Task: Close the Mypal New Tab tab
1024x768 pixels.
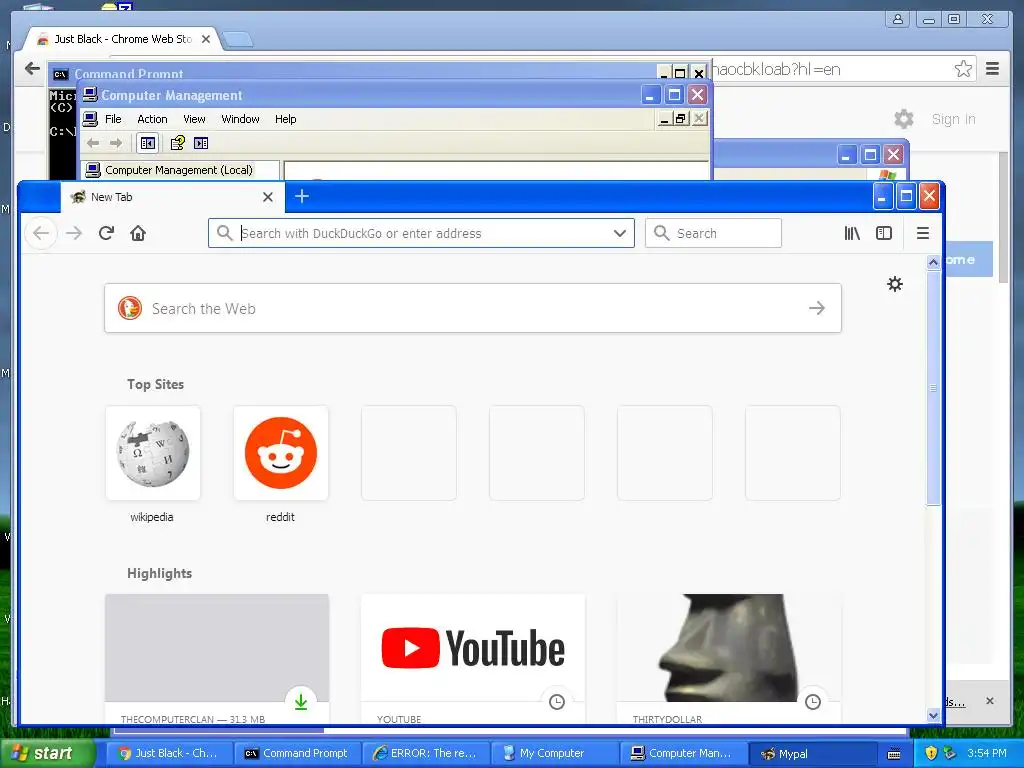Action: click(x=268, y=197)
